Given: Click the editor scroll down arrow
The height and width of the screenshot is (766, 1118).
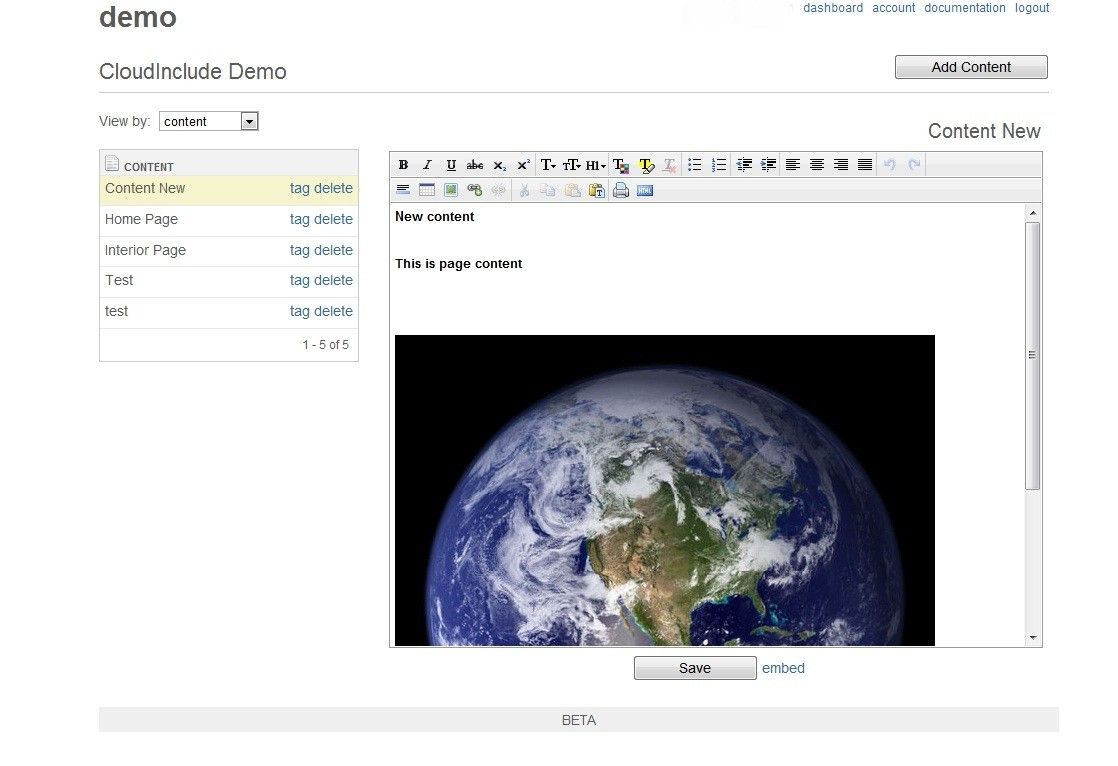Looking at the screenshot, I should (1032, 638).
